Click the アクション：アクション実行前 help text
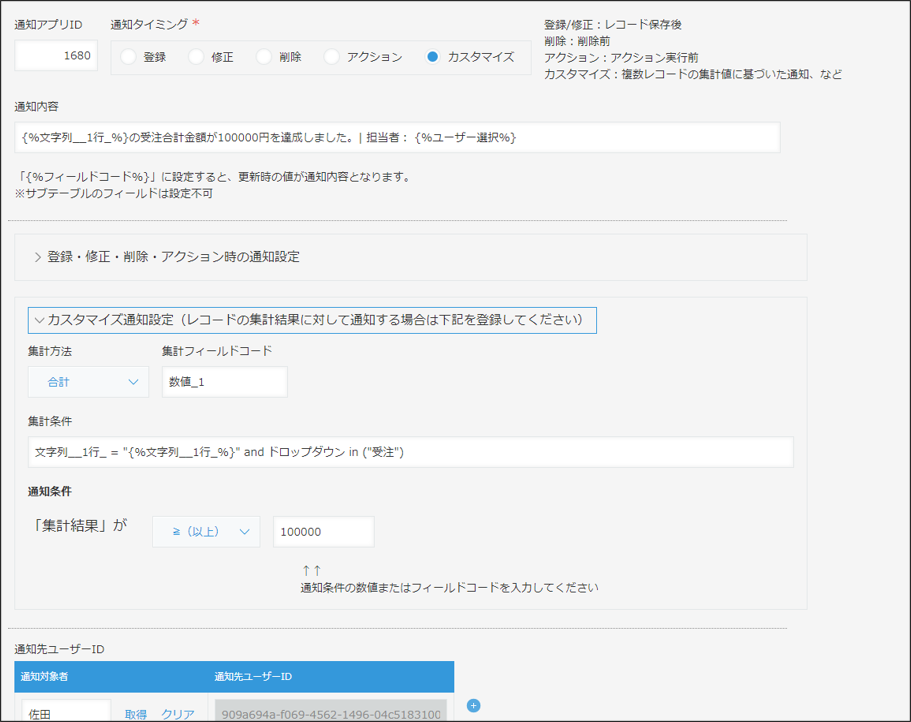 click(x=621, y=58)
